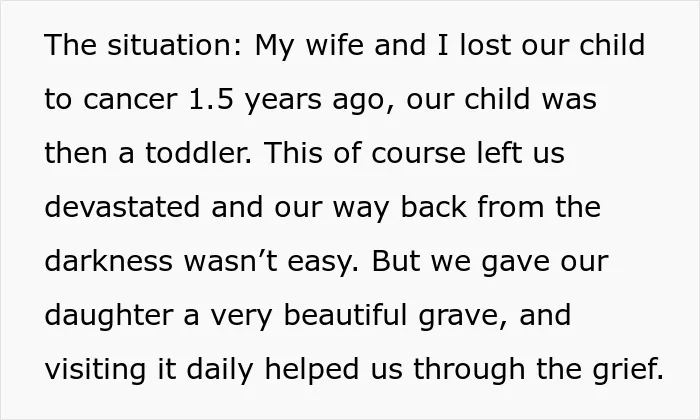Click the word "grief." ending the paragraph

click(628, 369)
